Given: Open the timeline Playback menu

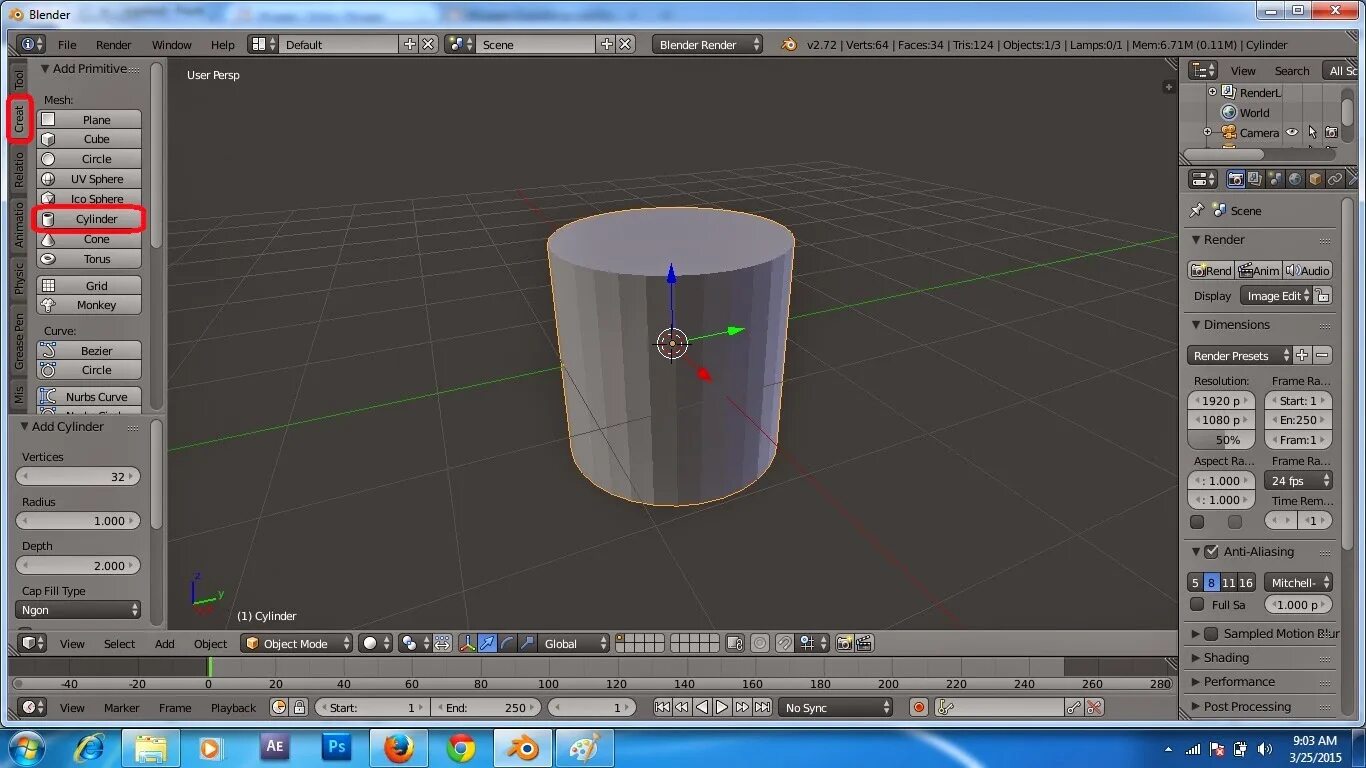Looking at the screenshot, I should point(233,707).
